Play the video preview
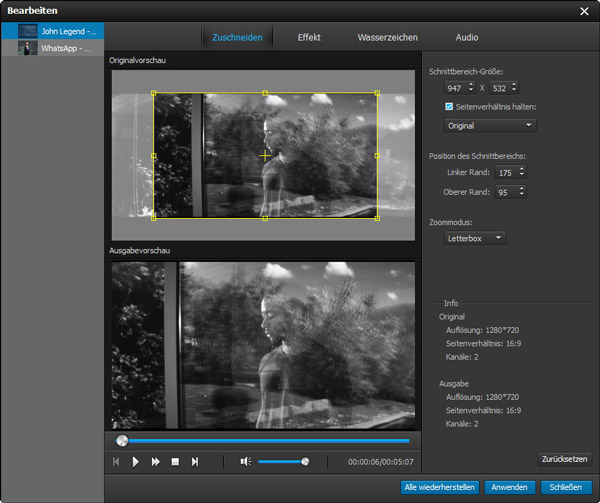The image size is (600, 503). point(135,462)
